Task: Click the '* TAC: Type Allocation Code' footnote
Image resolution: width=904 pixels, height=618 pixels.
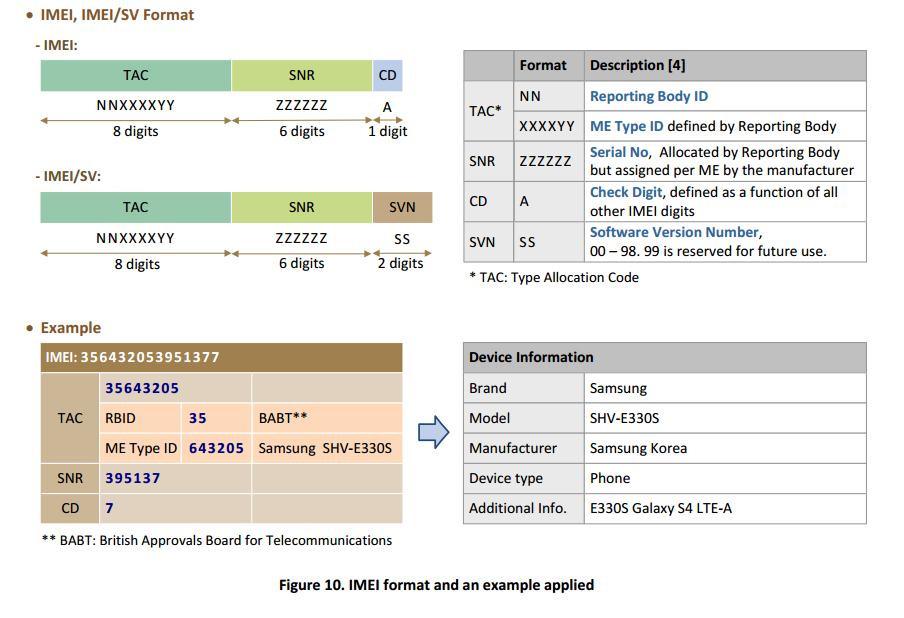Action: 554,278
